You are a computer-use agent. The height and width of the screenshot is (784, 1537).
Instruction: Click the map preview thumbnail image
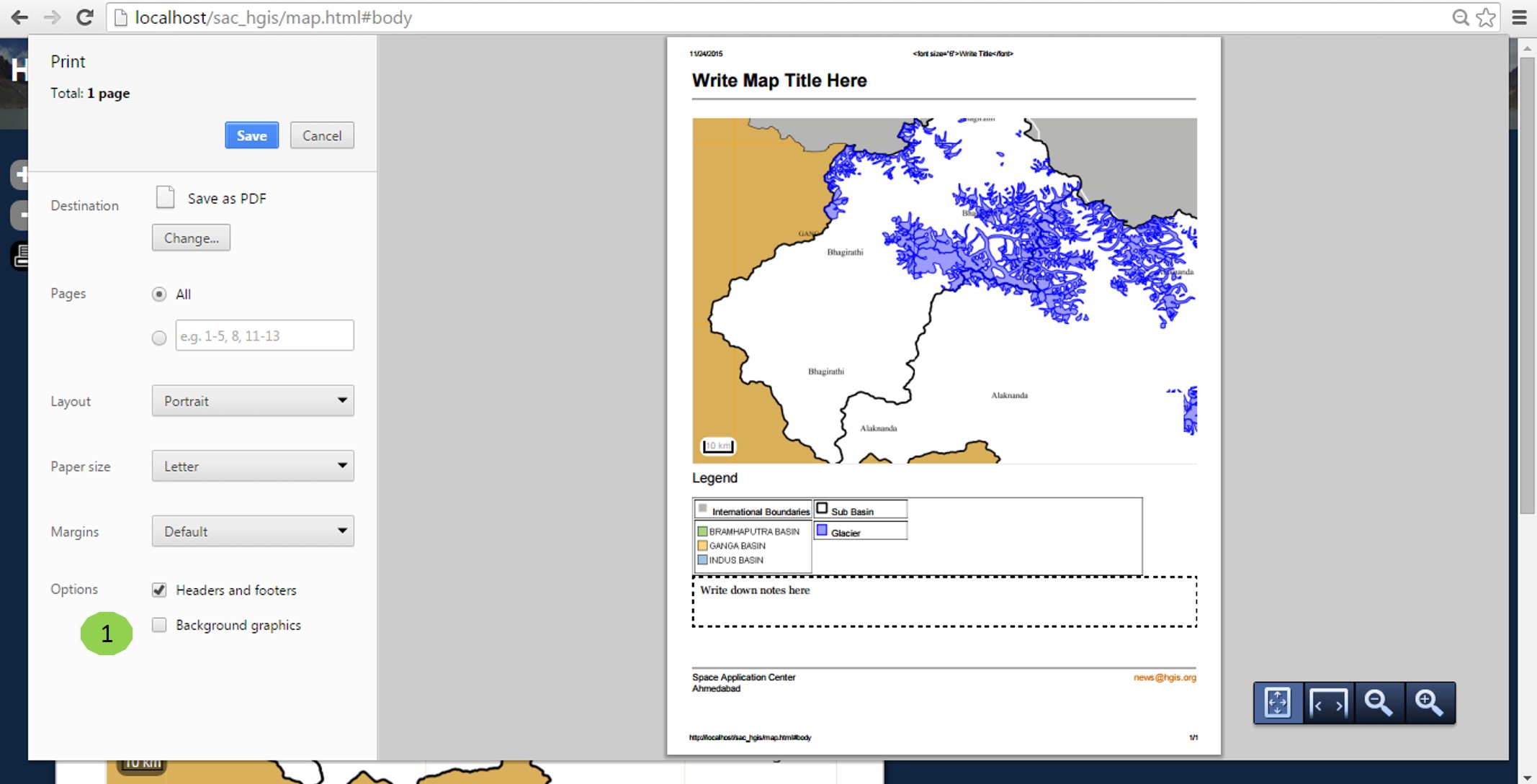tap(944, 290)
